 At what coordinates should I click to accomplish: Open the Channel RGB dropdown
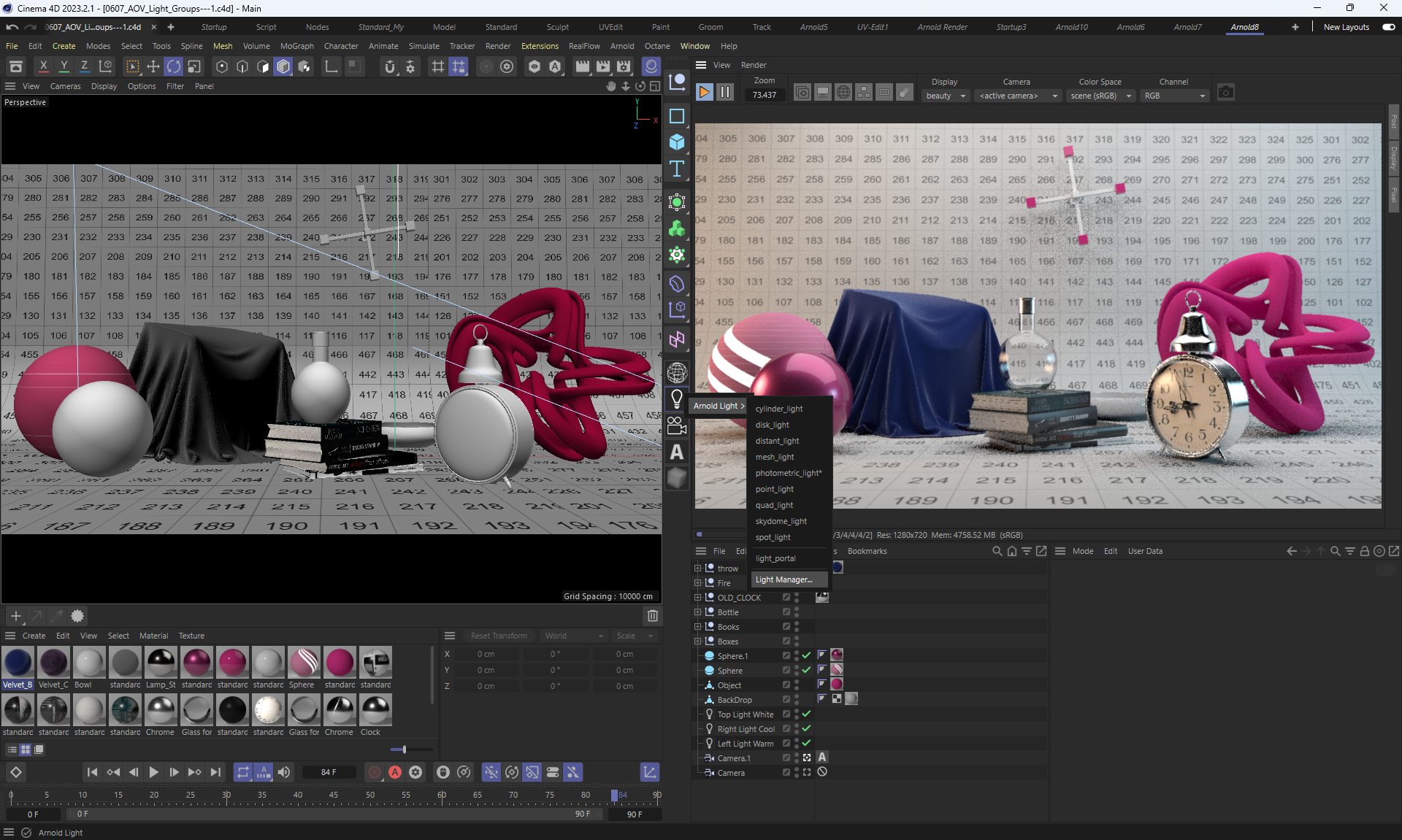[x=1174, y=96]
